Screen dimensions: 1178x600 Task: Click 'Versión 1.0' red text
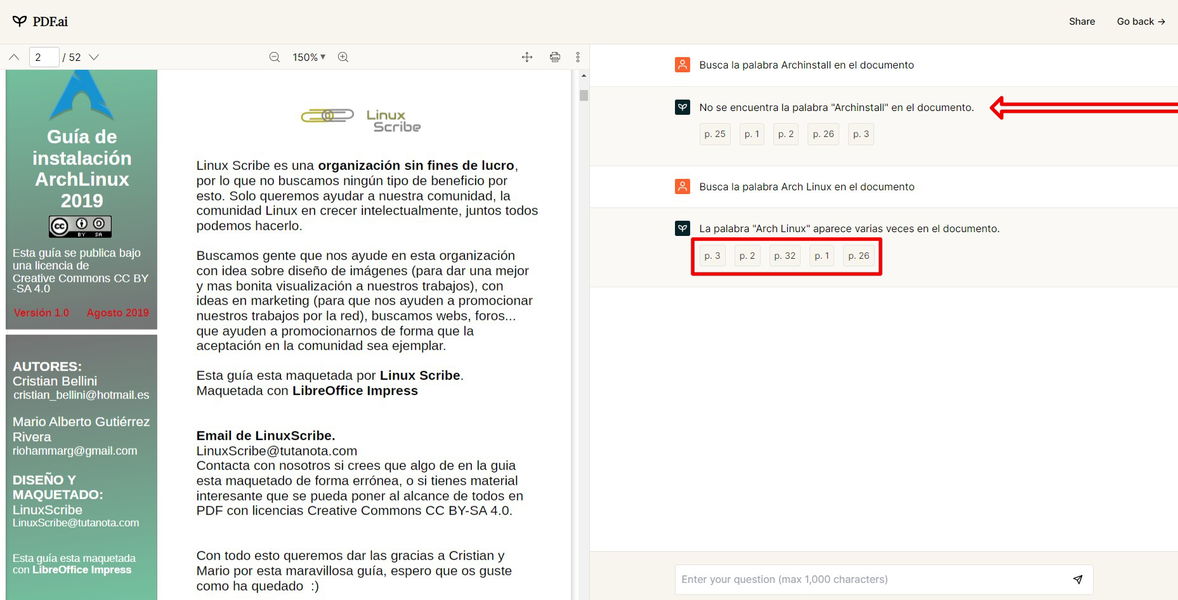click(41, 312)
